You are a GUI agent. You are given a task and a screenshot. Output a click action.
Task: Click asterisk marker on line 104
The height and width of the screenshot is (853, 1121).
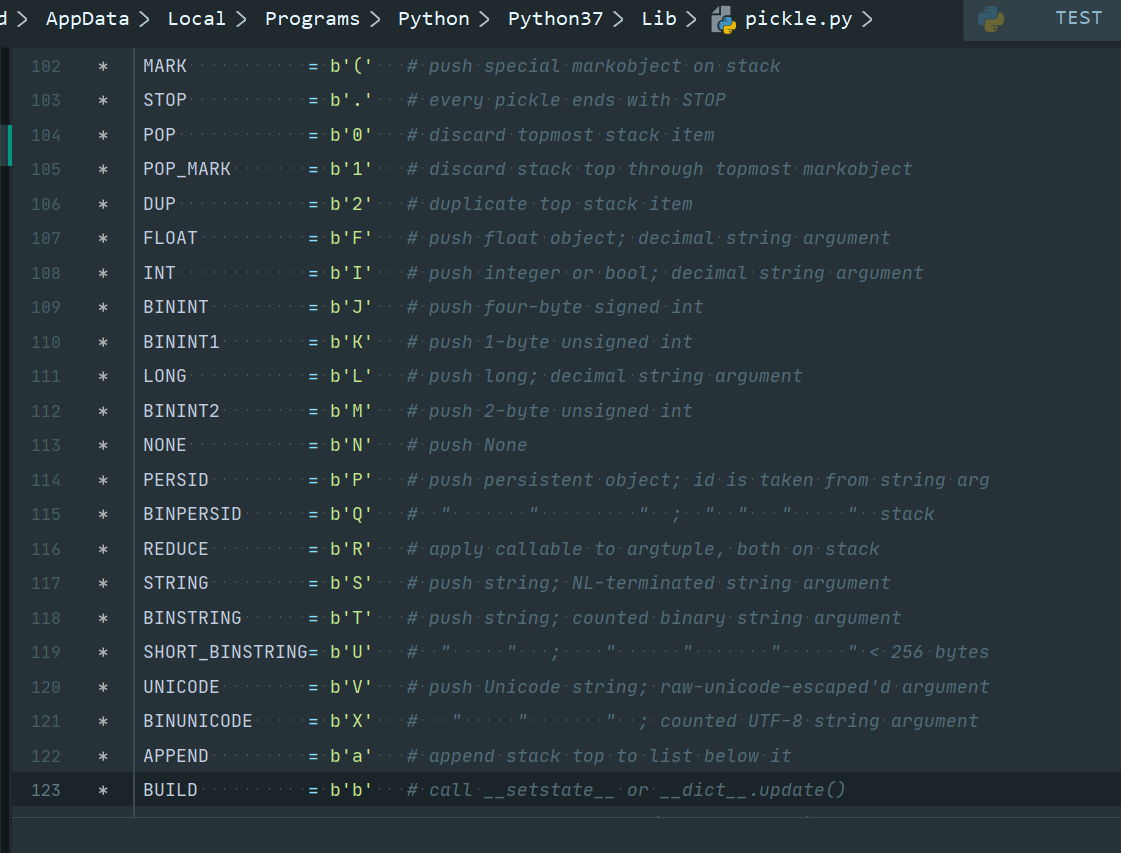pos(103,135)
